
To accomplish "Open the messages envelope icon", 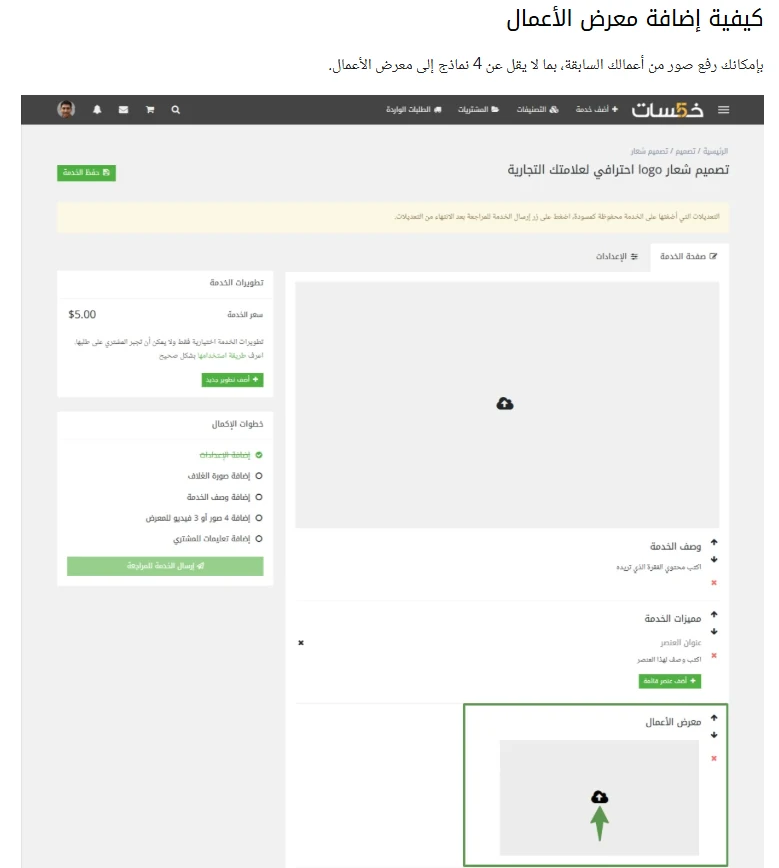I will point(123,110).
